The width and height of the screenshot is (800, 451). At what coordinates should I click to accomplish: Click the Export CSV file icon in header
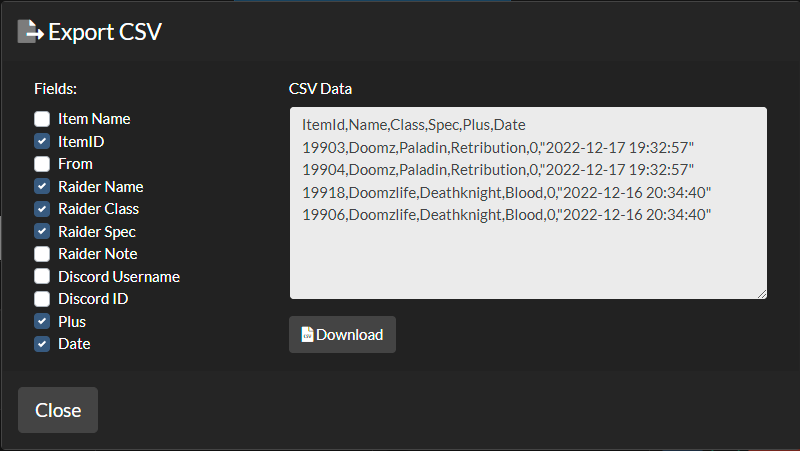[x=30, y=32]
